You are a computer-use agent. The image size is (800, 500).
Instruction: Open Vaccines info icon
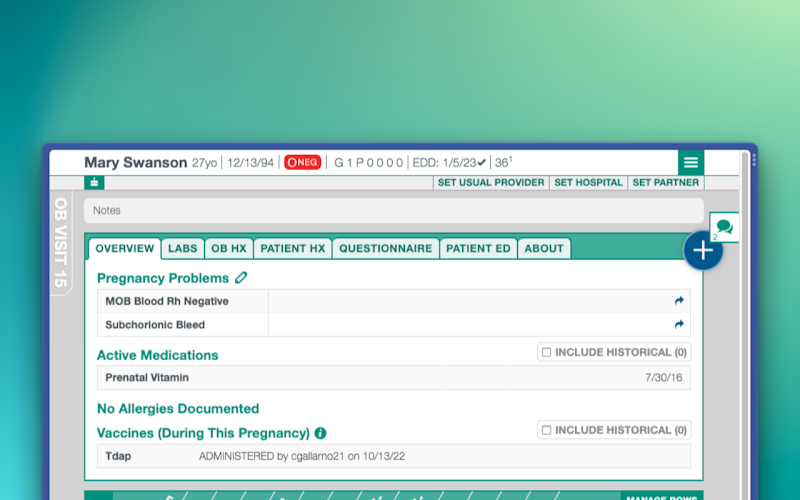320,433
